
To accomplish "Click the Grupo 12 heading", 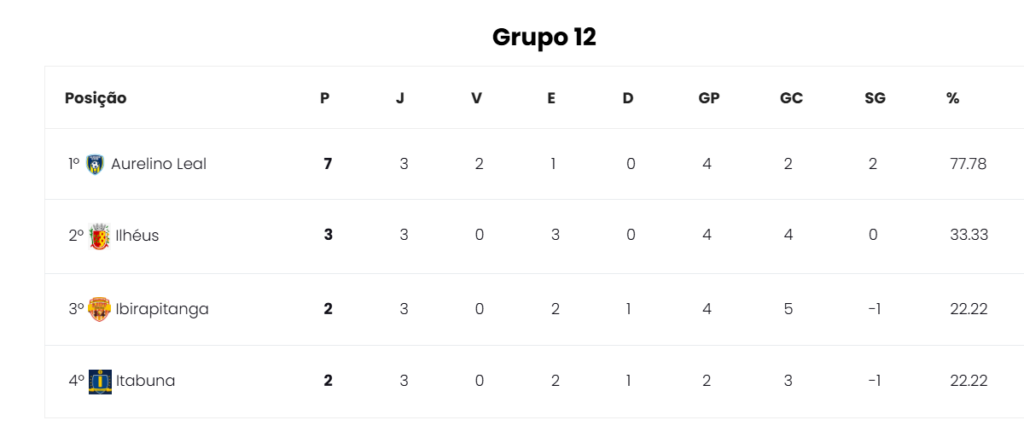I will coord(544,37).
